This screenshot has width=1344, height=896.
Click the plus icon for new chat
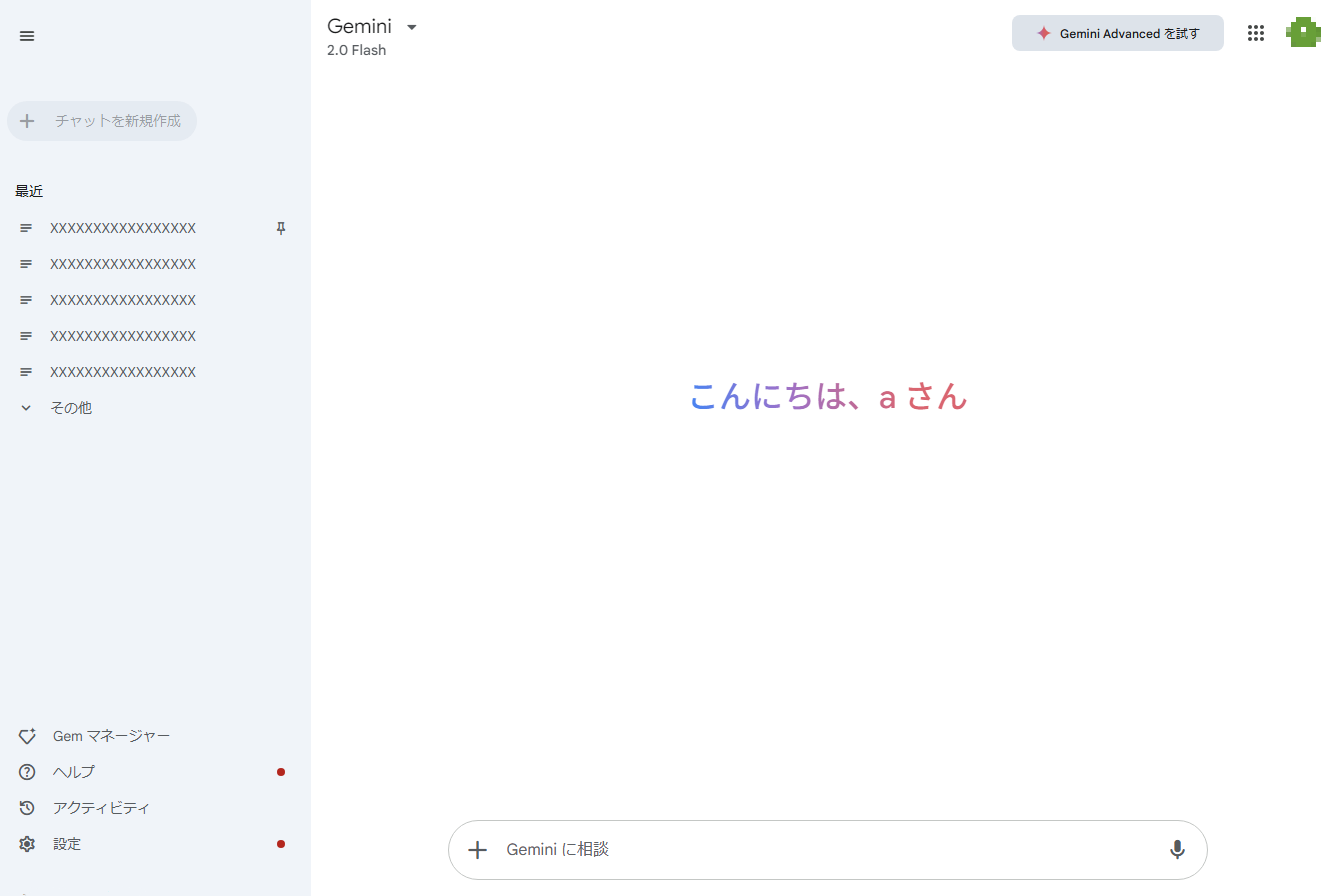[x=28, y=121]
